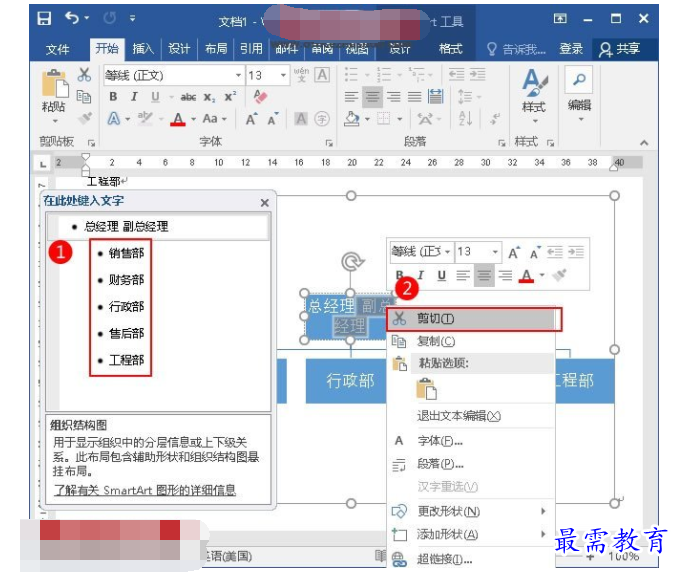This screenshot has height=572, width=676.
Task: Click ribbon Shrink Font icon
Action: click(x=273, y=119)
